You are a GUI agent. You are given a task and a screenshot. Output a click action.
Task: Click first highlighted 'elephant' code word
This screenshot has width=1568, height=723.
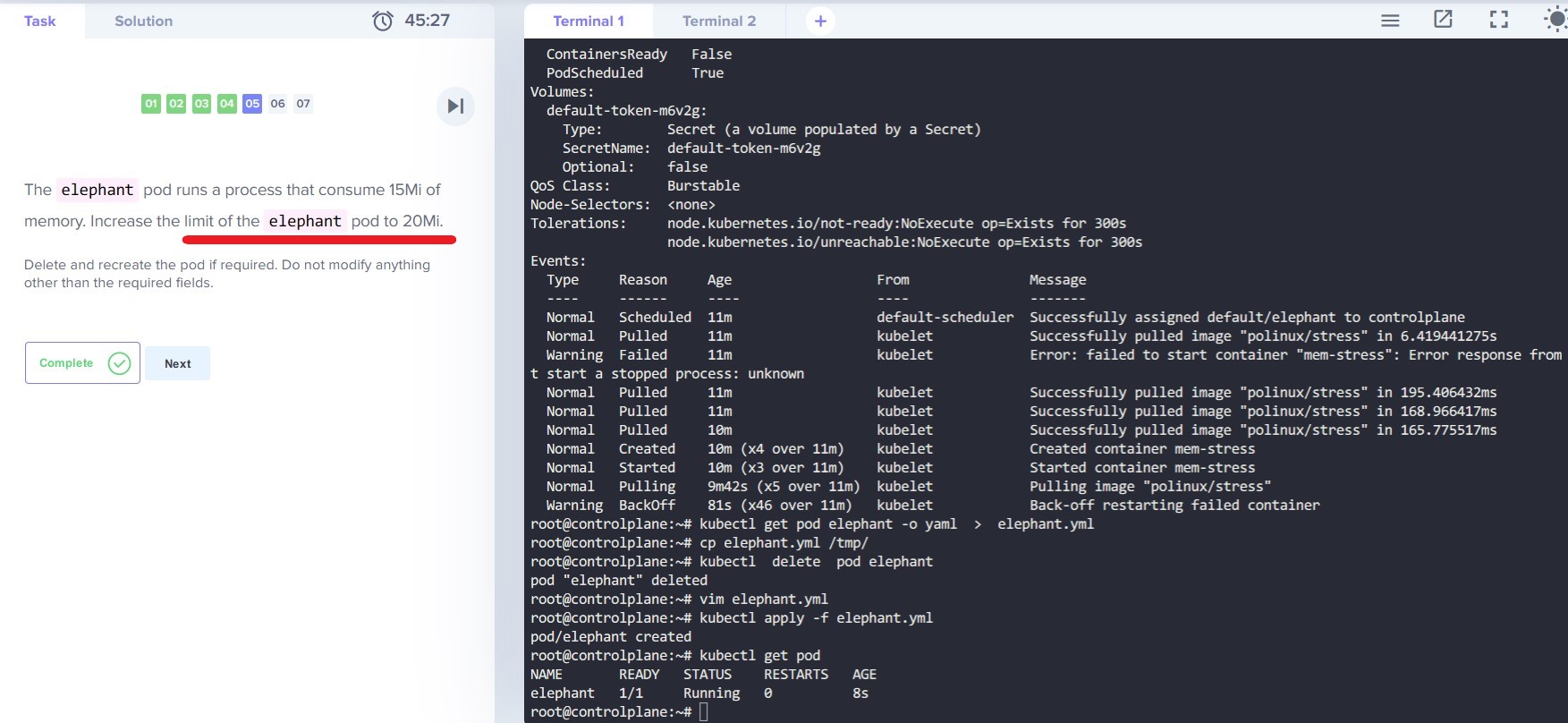(97, 190)
